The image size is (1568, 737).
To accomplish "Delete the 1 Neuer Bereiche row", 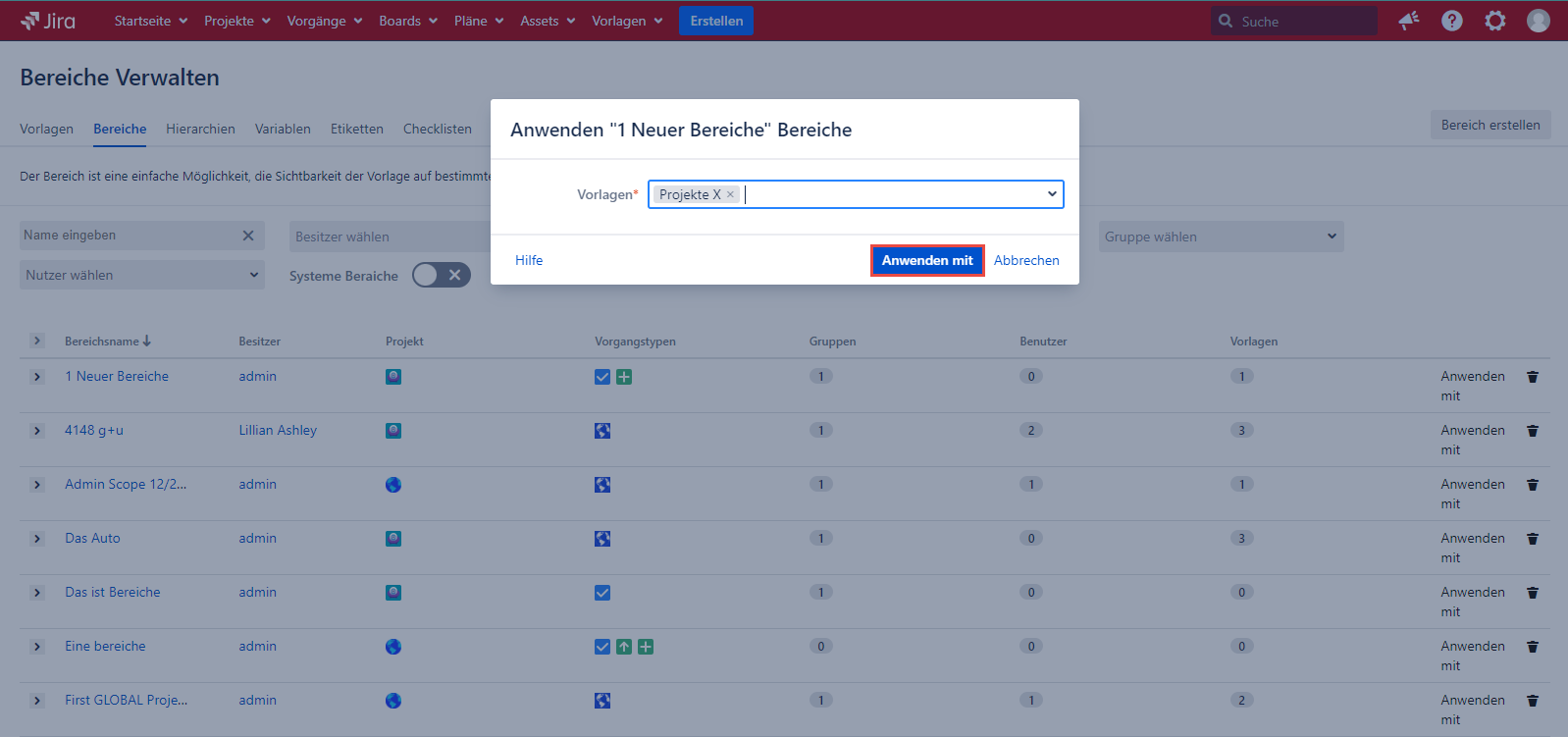I will pyautogui.click(x=1533, y=377).
